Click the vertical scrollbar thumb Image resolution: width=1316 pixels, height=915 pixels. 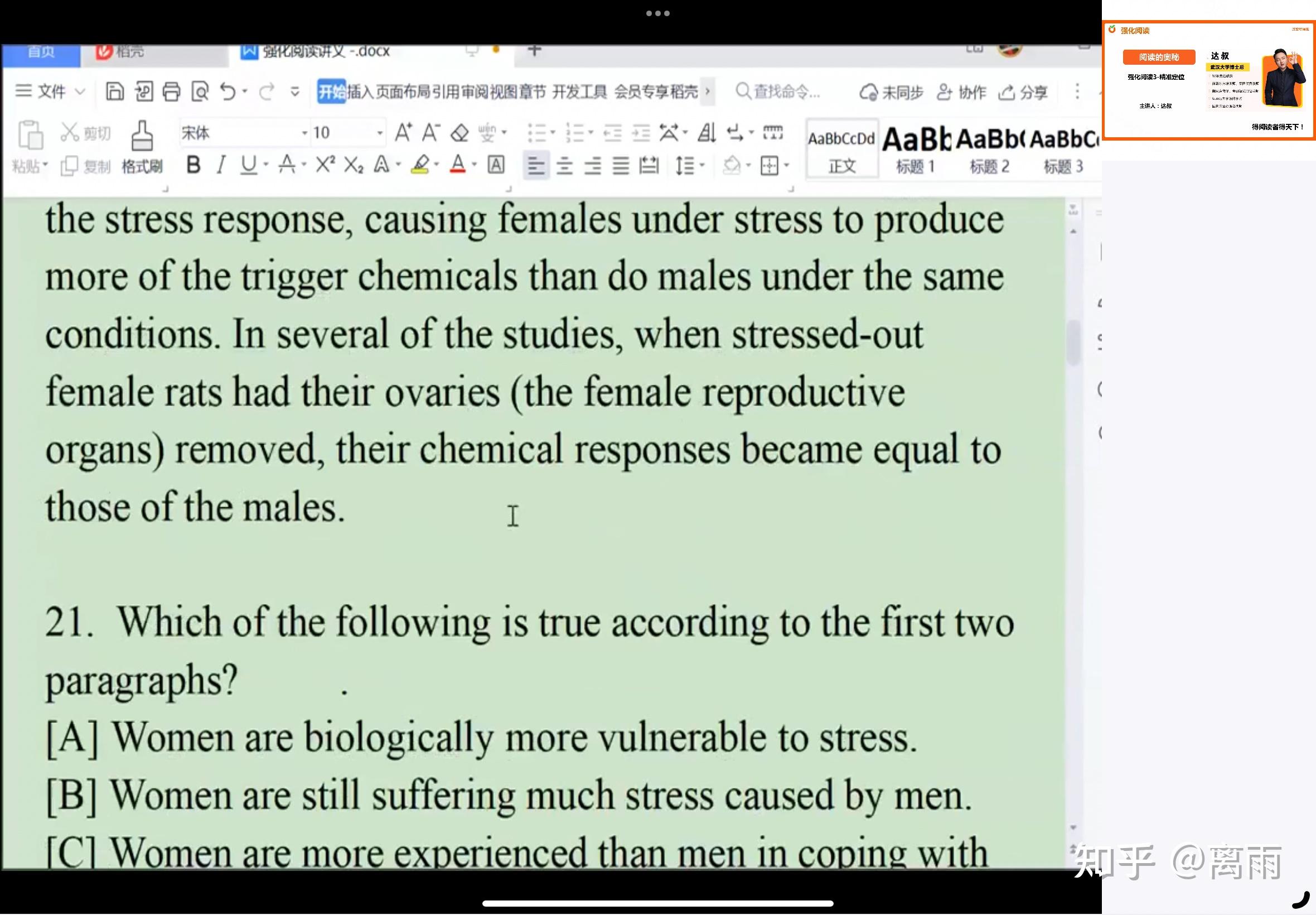[x=1073, y=342]
